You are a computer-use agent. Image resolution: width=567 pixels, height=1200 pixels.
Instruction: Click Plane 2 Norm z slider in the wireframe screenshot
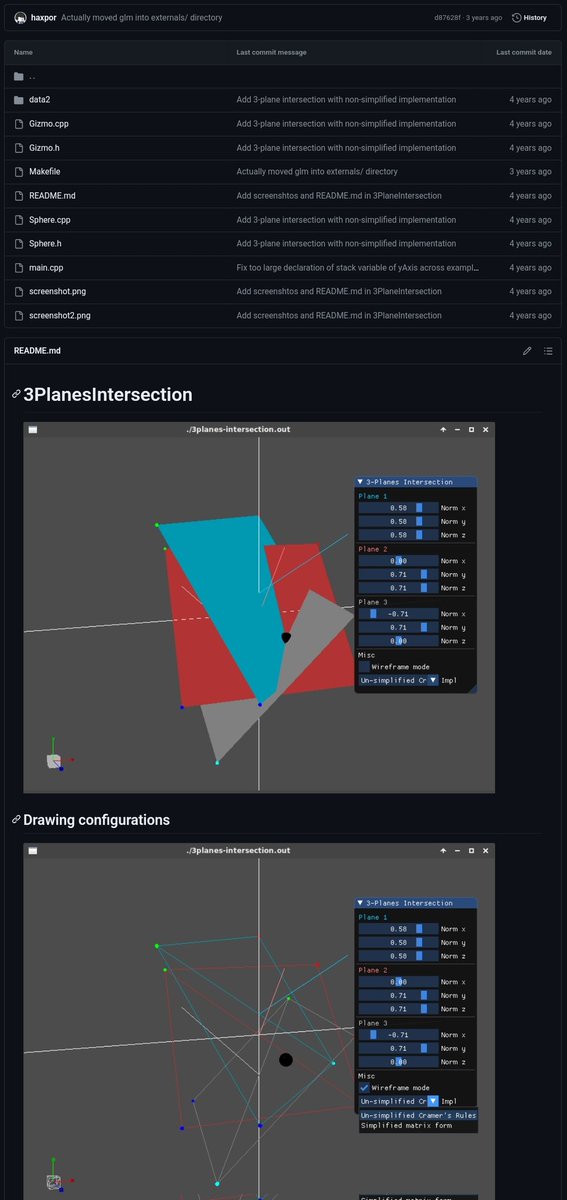point(398,1009)
